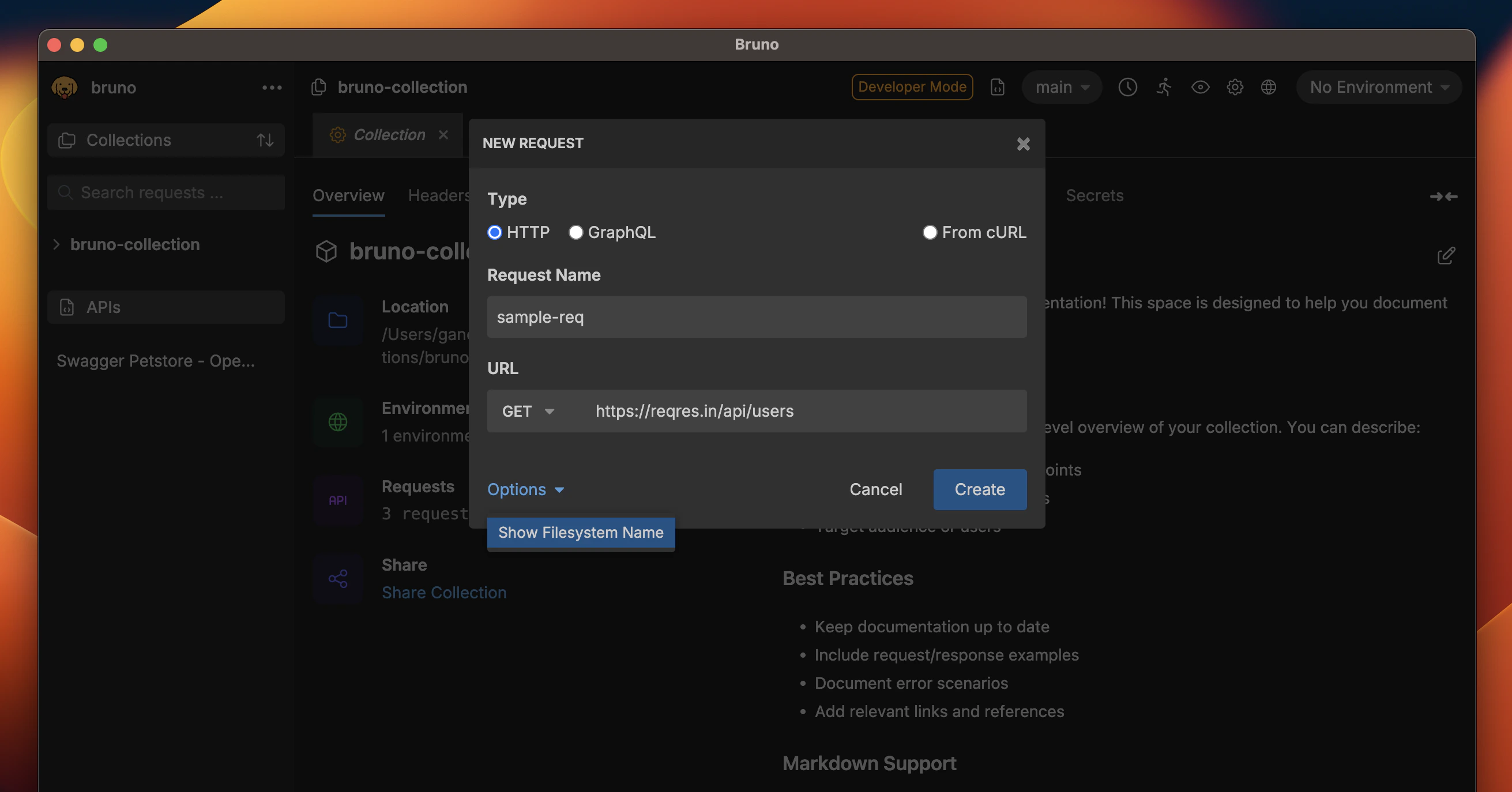The width and height of the screenshot is (1512, 792).
Task: Open the No Environment selector
Action: coord(1378,88)
